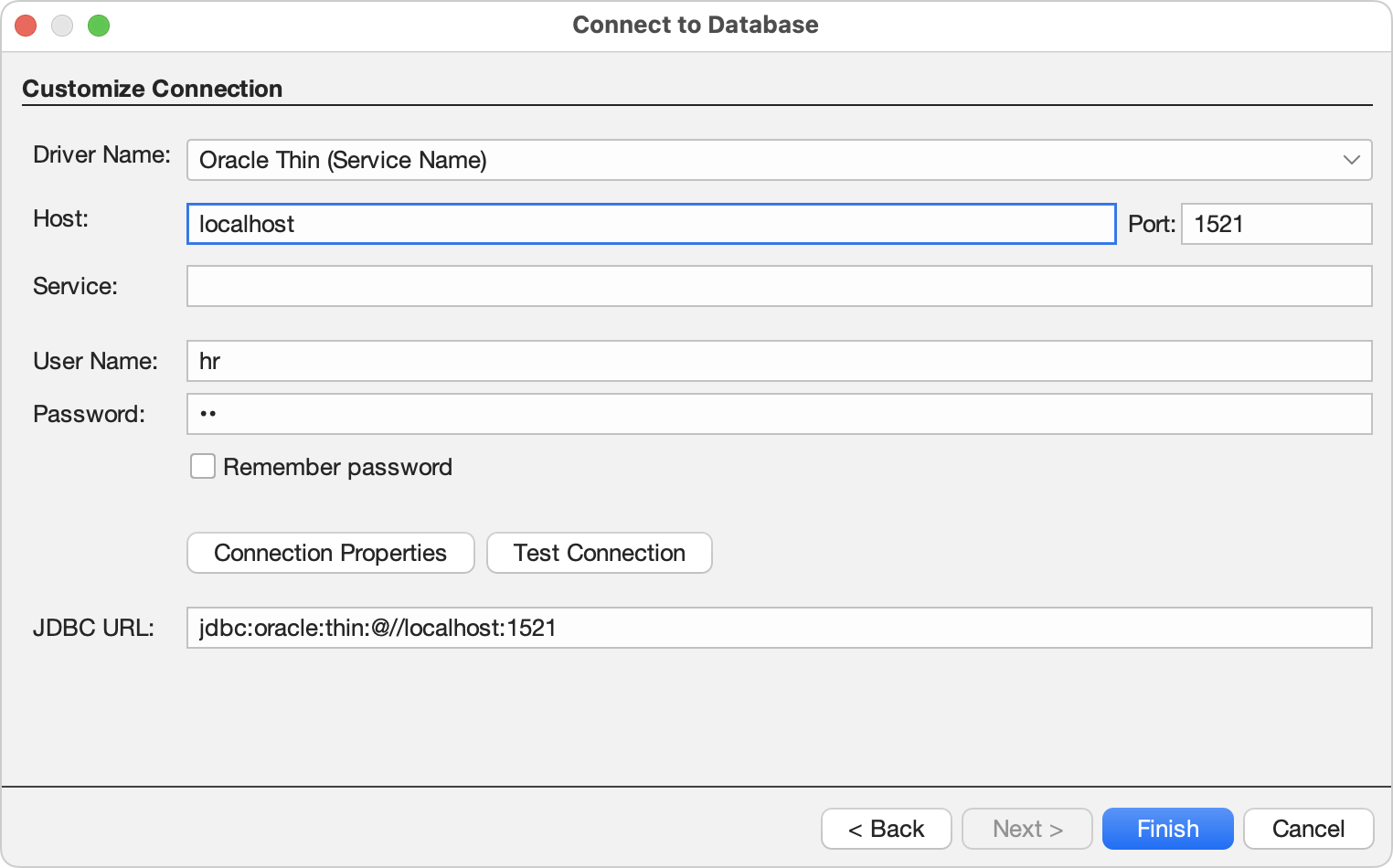
Task: Click the green zoom window button
Action: pyautogui.click(x=99, y=25)
